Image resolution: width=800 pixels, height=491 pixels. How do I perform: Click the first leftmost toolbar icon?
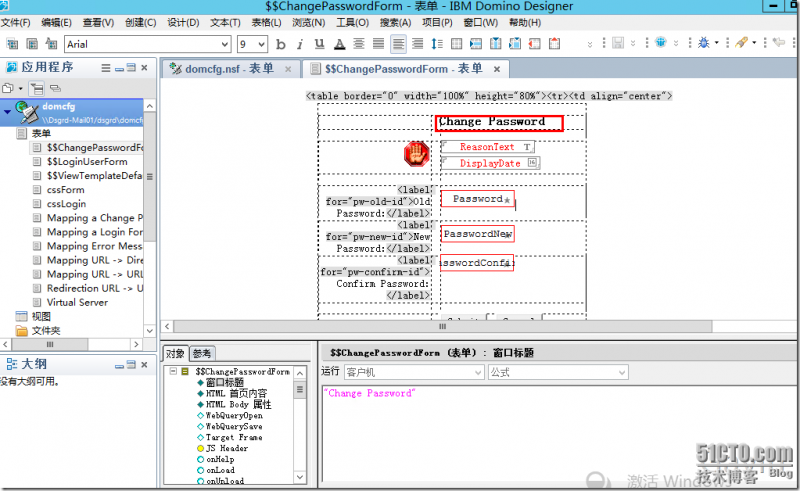[x=12, y=44]
